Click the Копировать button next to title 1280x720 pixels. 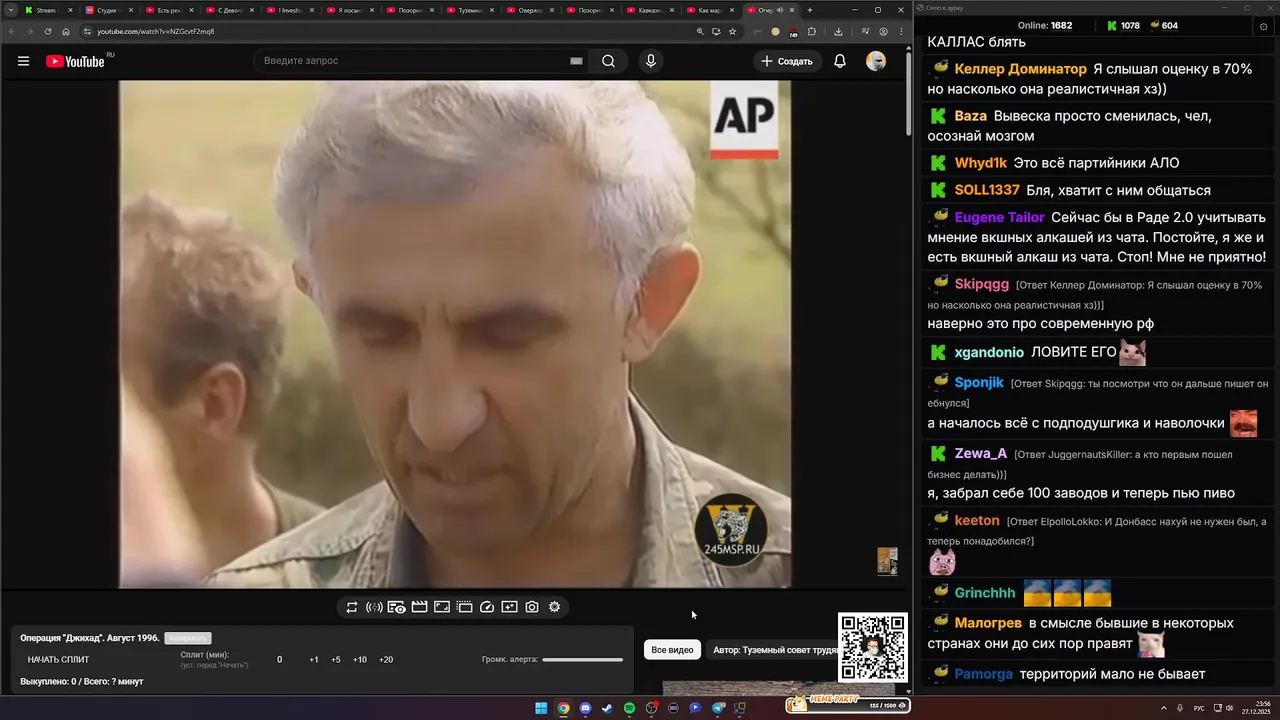188,638
